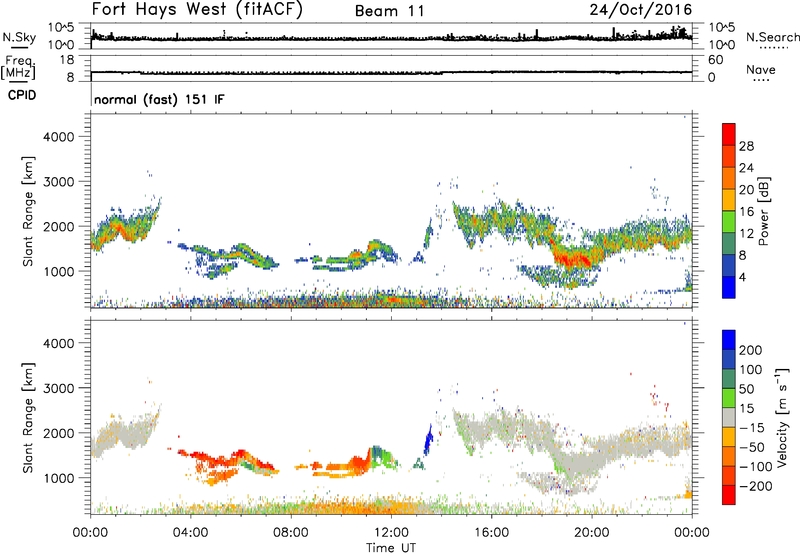Click the "04:00" time axis label
800x554 pixels.
pos(191,533)
